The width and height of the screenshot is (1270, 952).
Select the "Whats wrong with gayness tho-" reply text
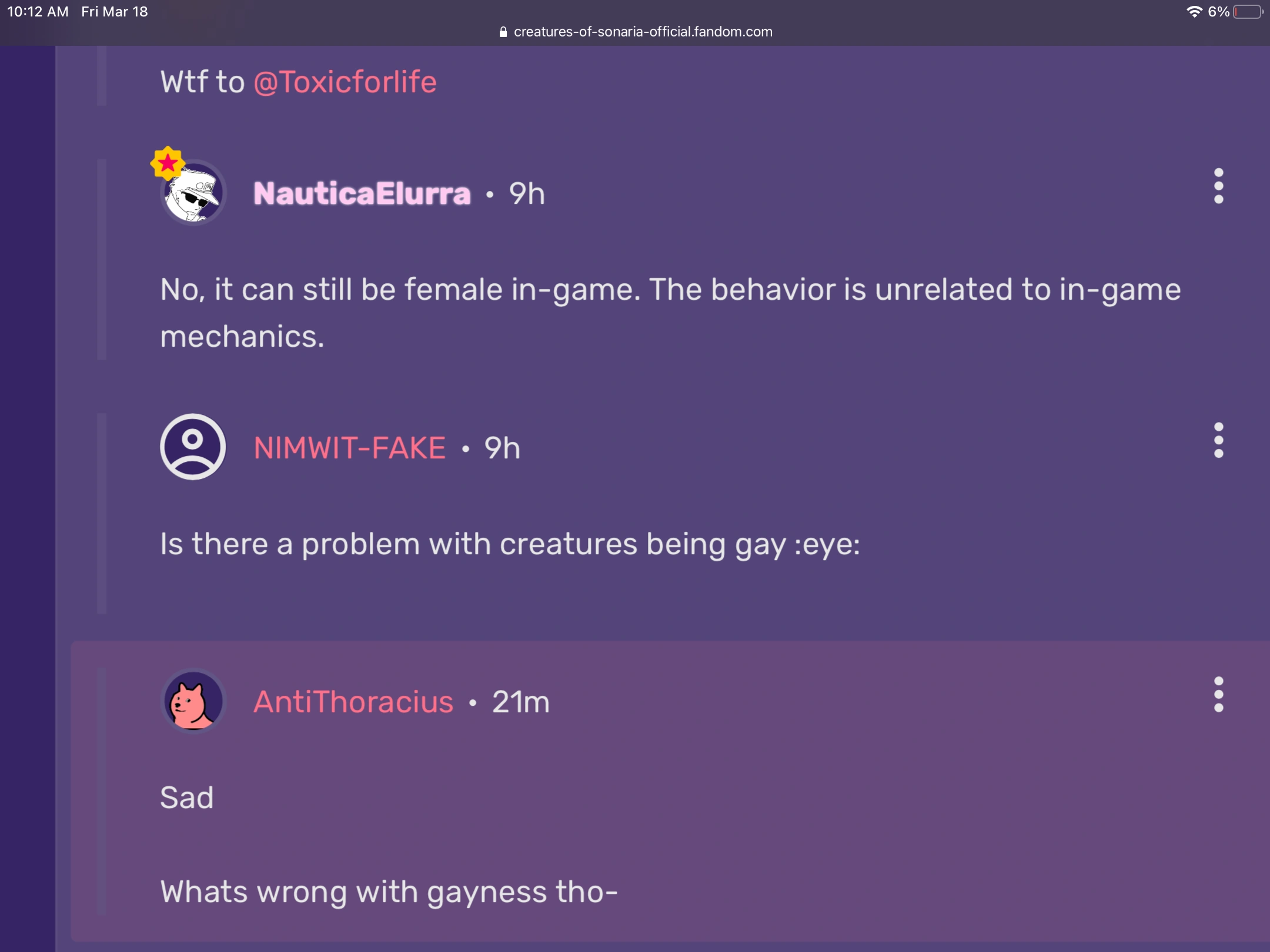(389, 891)
